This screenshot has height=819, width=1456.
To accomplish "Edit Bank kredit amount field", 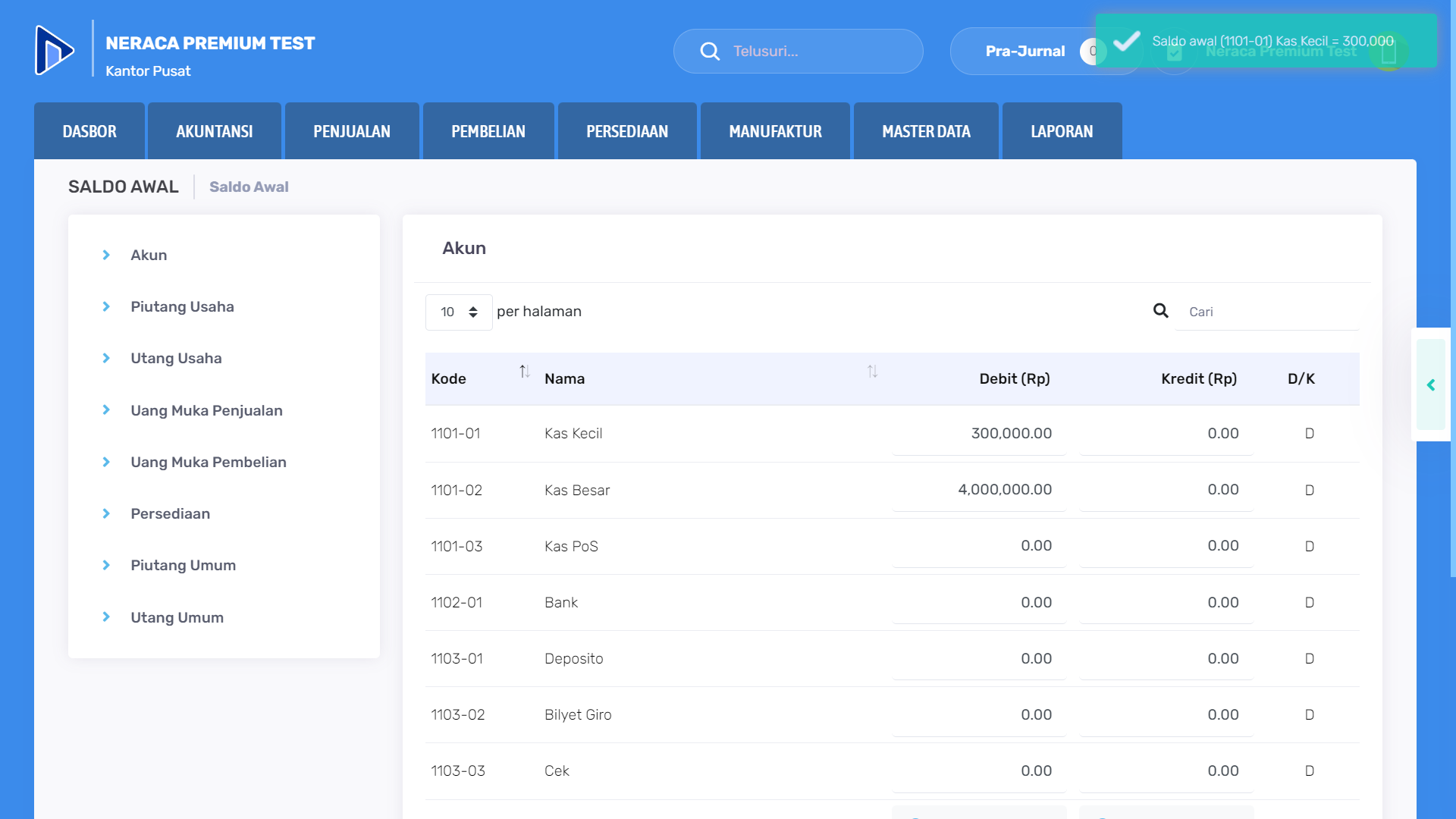I will [1166, 602].
